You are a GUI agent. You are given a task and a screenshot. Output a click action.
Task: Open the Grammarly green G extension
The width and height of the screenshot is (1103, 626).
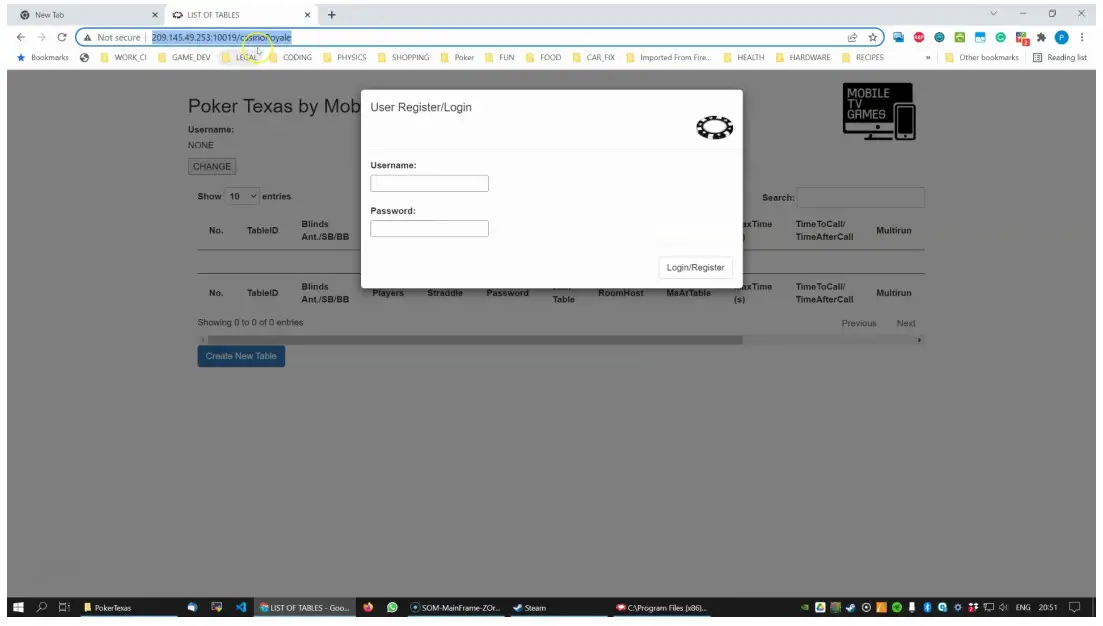tap(1000, 37)
